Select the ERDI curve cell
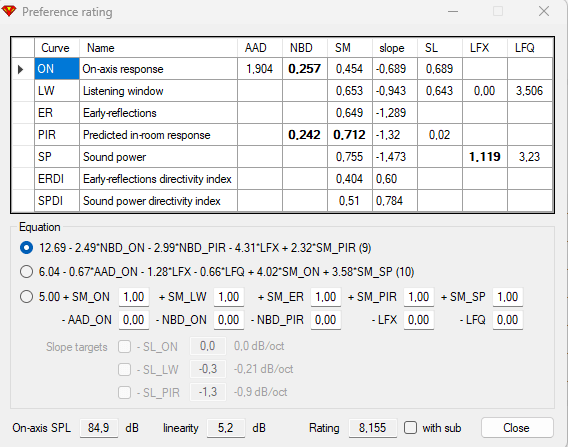 pos(57,179)
